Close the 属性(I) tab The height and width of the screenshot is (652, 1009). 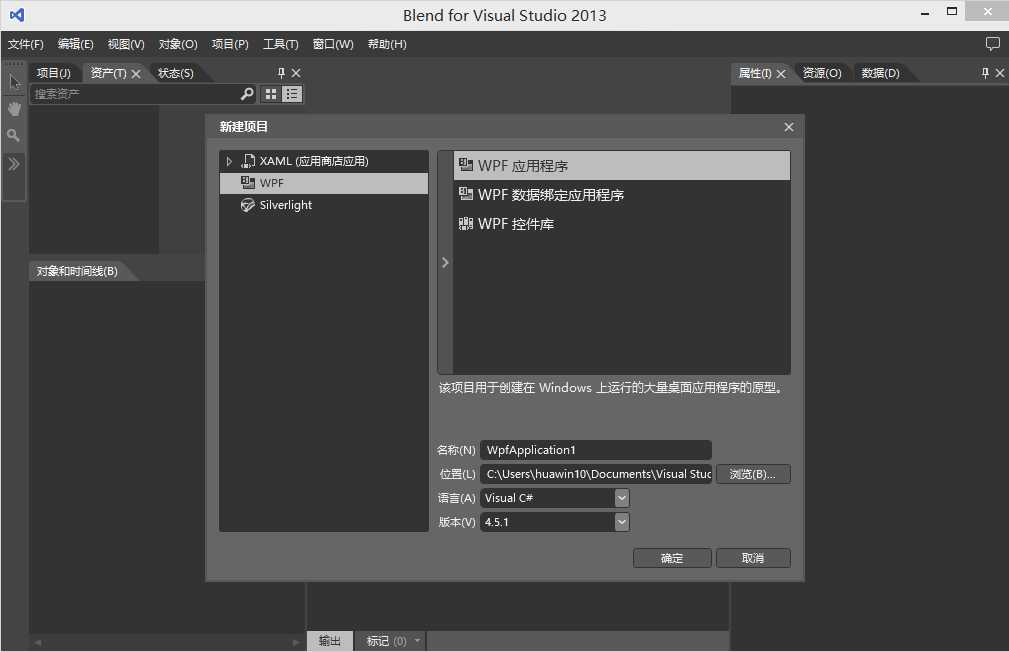pyautogui.click(x=781, y=74)
